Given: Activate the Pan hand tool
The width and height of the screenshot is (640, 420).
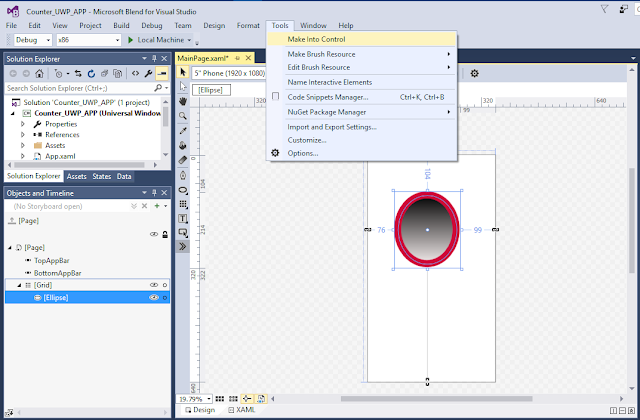Looking at the screenshot, I should (x=183, y=101).
